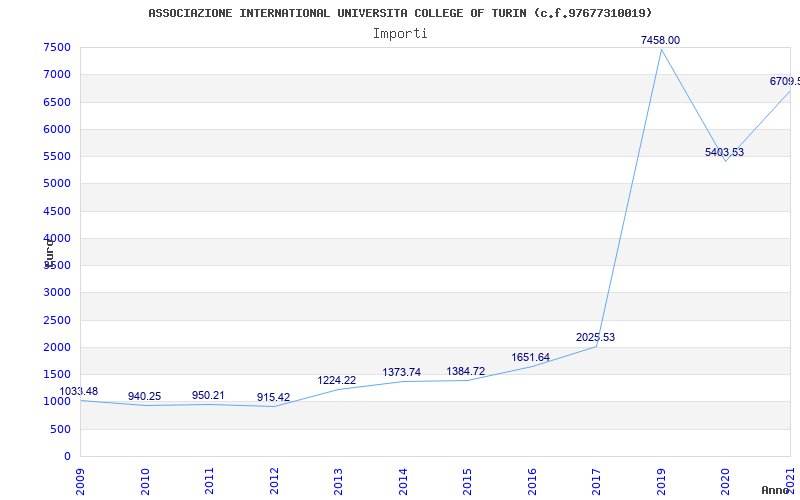Select the 915.42 value label
This screenshot has width=800, height=500.
(273, 397)
